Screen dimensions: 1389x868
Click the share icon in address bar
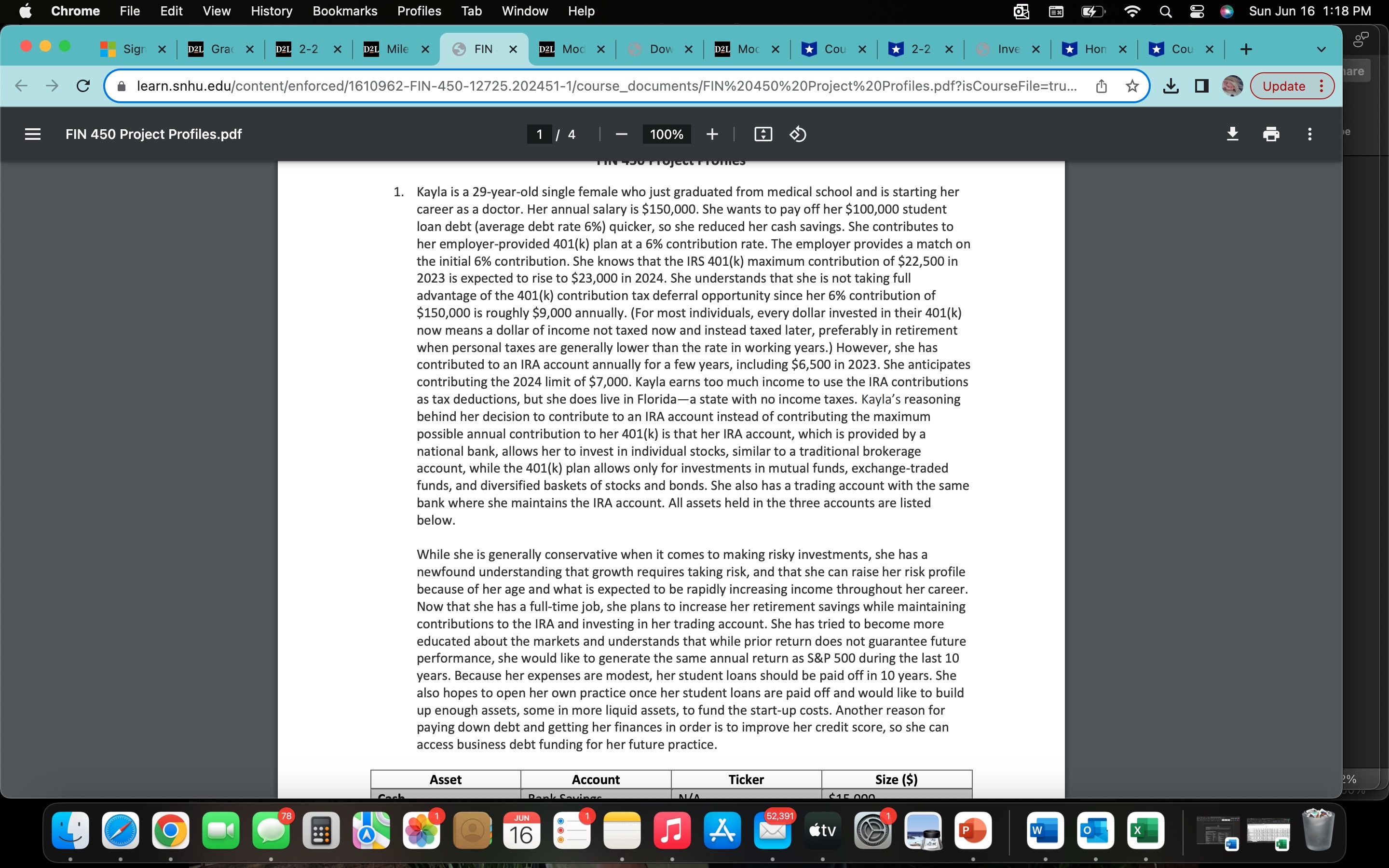1101,86
